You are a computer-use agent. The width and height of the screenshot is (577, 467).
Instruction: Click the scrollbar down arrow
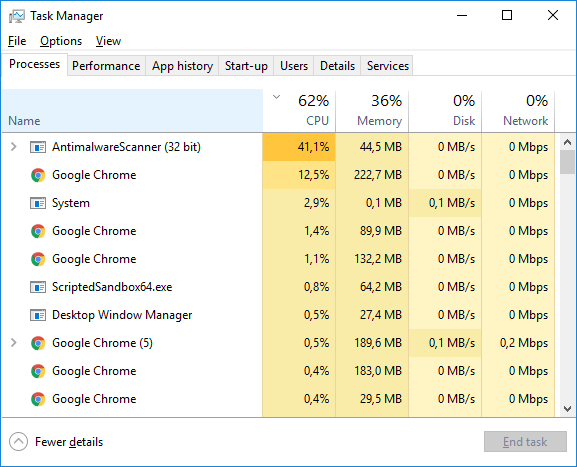tap(567, 409)
